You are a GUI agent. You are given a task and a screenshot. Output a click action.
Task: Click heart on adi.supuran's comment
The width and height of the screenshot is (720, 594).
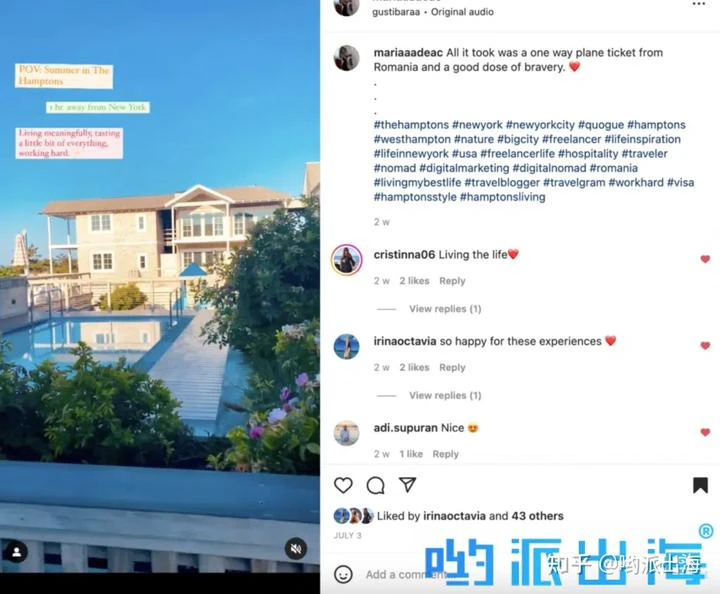click(x=705, y=432)
